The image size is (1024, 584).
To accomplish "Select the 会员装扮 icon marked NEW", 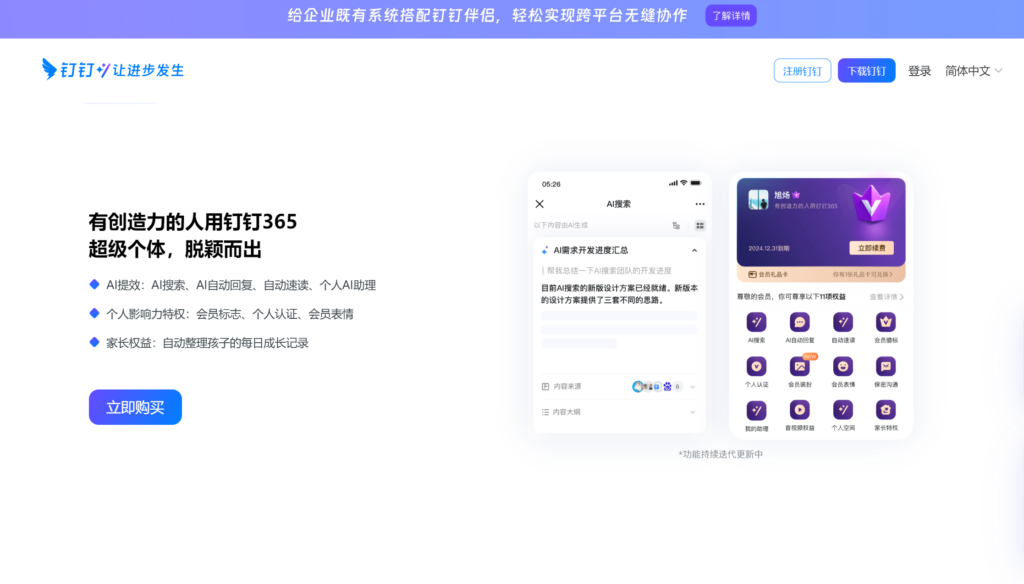I will coord(800,366).
